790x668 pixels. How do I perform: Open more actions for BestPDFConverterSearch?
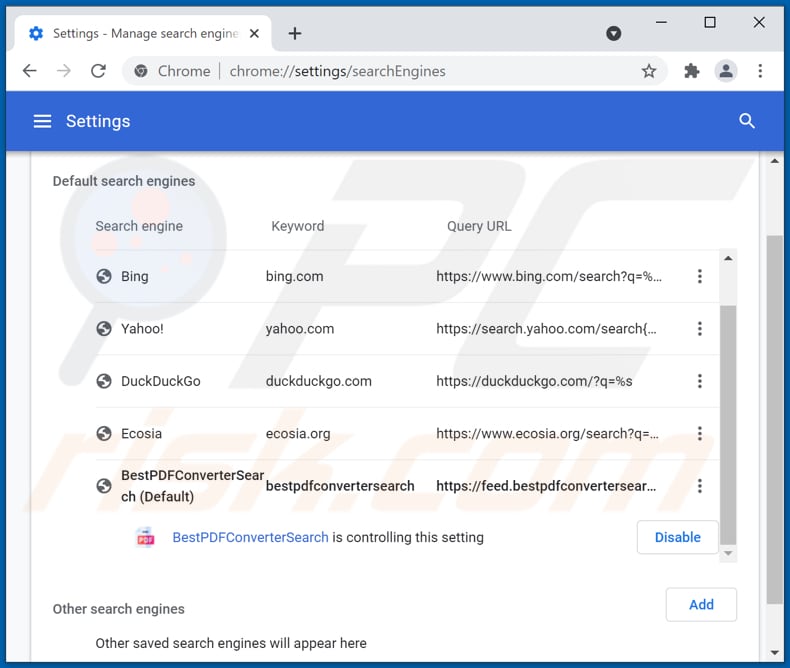point(700,486)
